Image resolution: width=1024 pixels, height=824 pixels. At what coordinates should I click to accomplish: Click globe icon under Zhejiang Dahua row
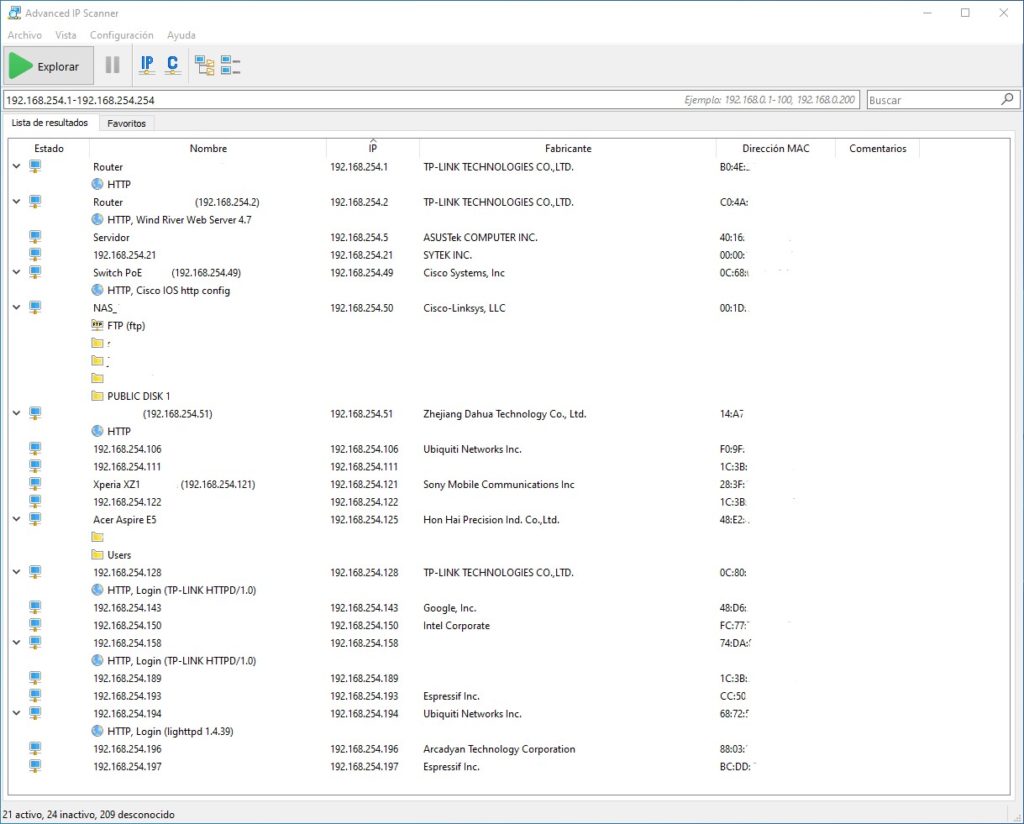pos(97,431)
